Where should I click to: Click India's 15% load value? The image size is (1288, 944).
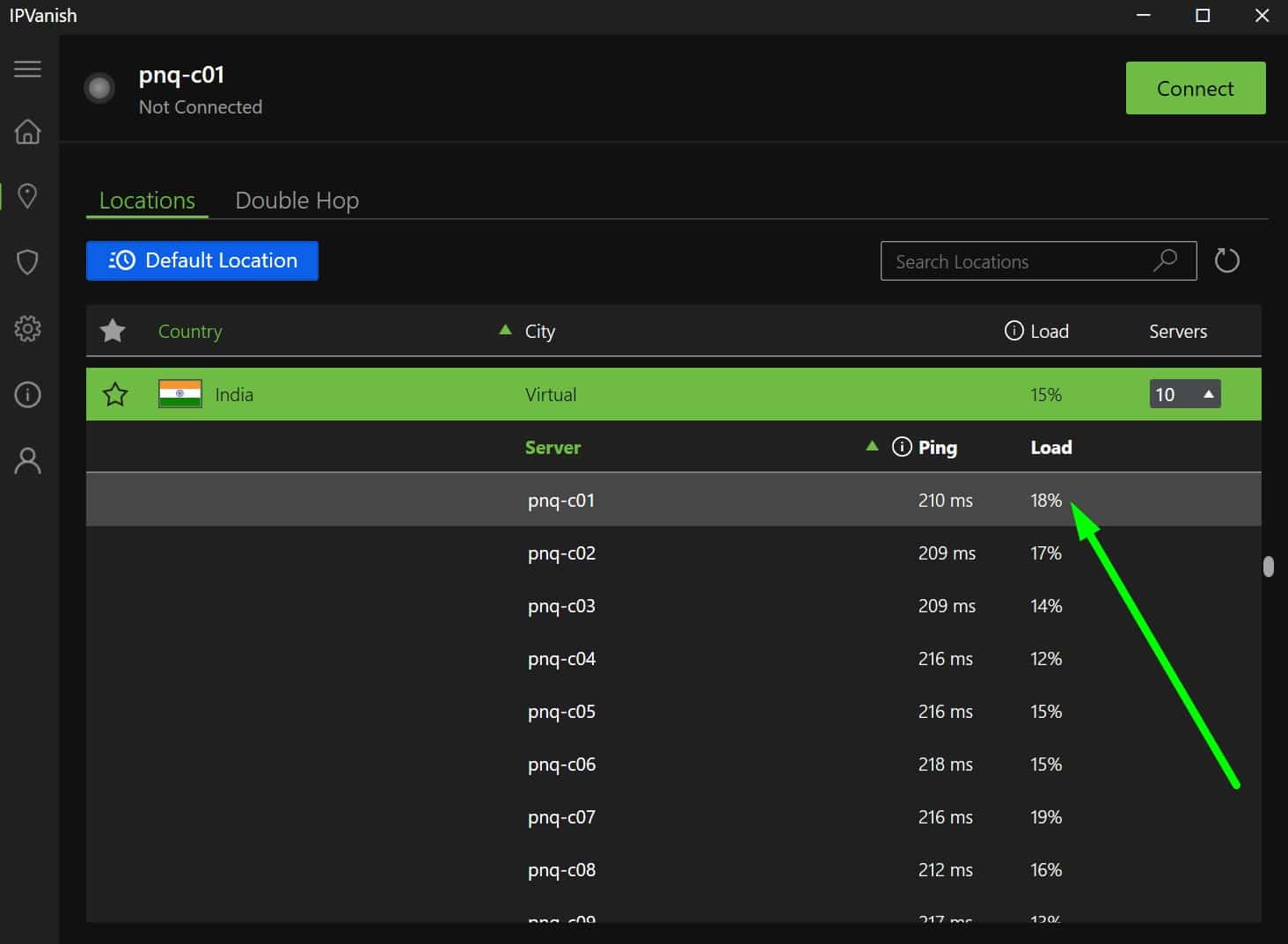click(x=1046, y=395)
